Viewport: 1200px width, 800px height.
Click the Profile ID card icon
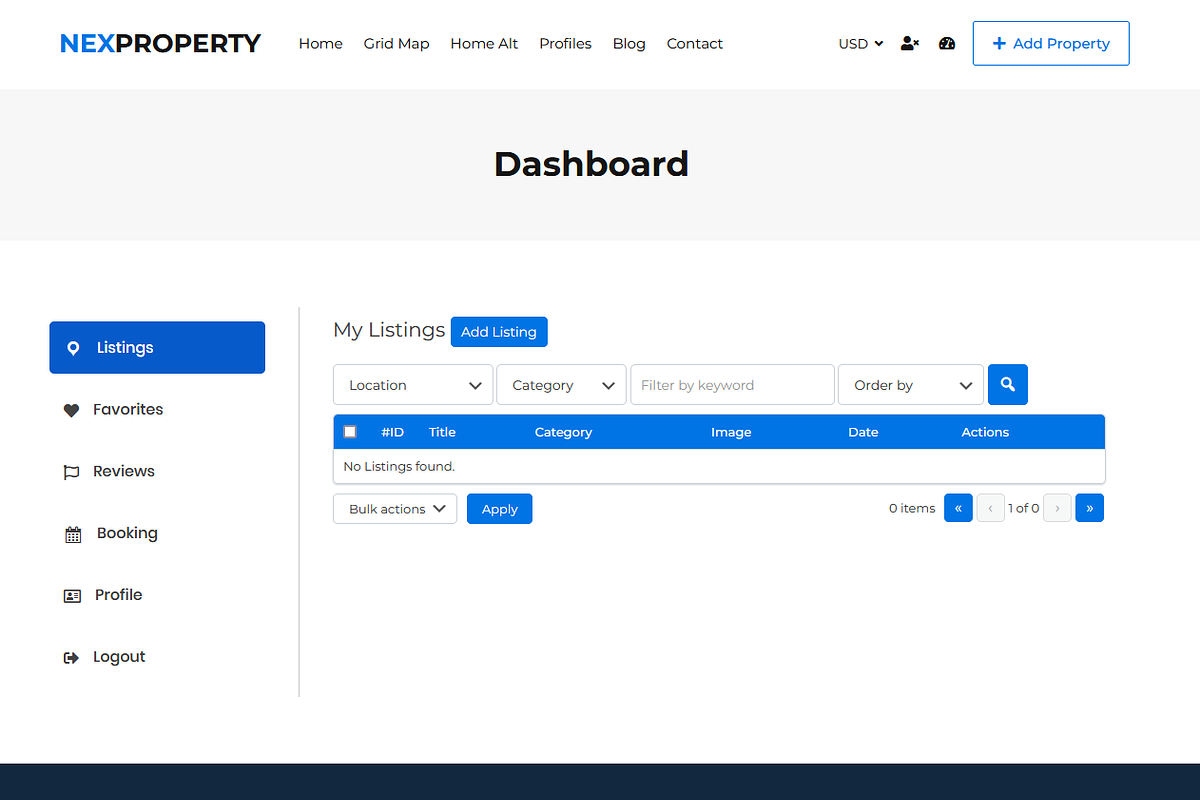(72, 595)
